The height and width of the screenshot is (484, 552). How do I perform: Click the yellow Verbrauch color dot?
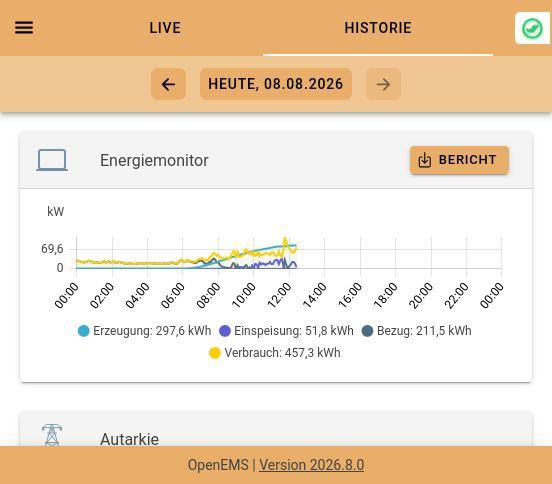(215, 353)
